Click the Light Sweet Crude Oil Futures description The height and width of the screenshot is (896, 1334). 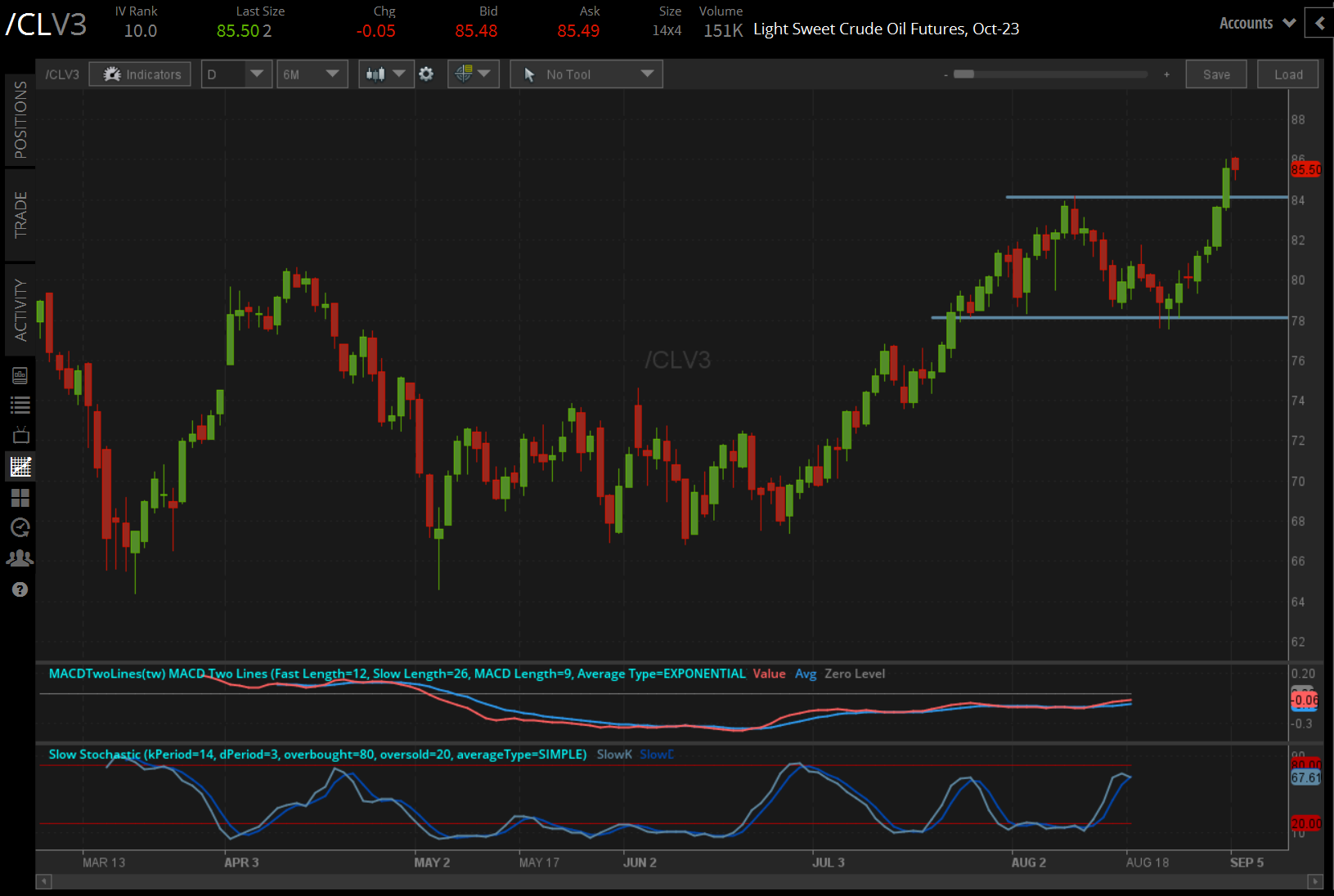(x=886, y=29)
